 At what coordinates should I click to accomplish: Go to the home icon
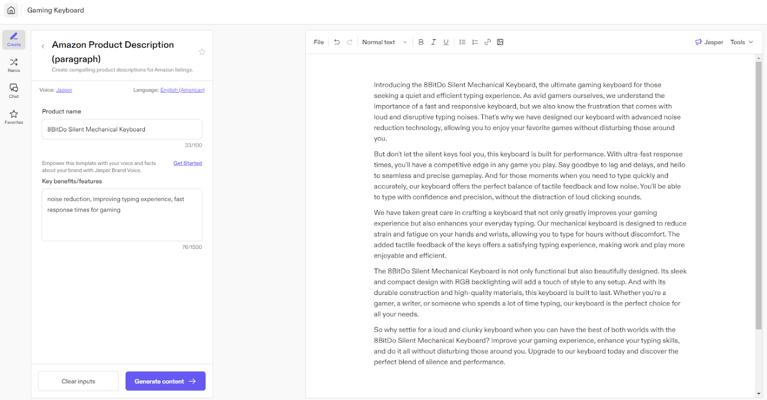tap(11, 10)
